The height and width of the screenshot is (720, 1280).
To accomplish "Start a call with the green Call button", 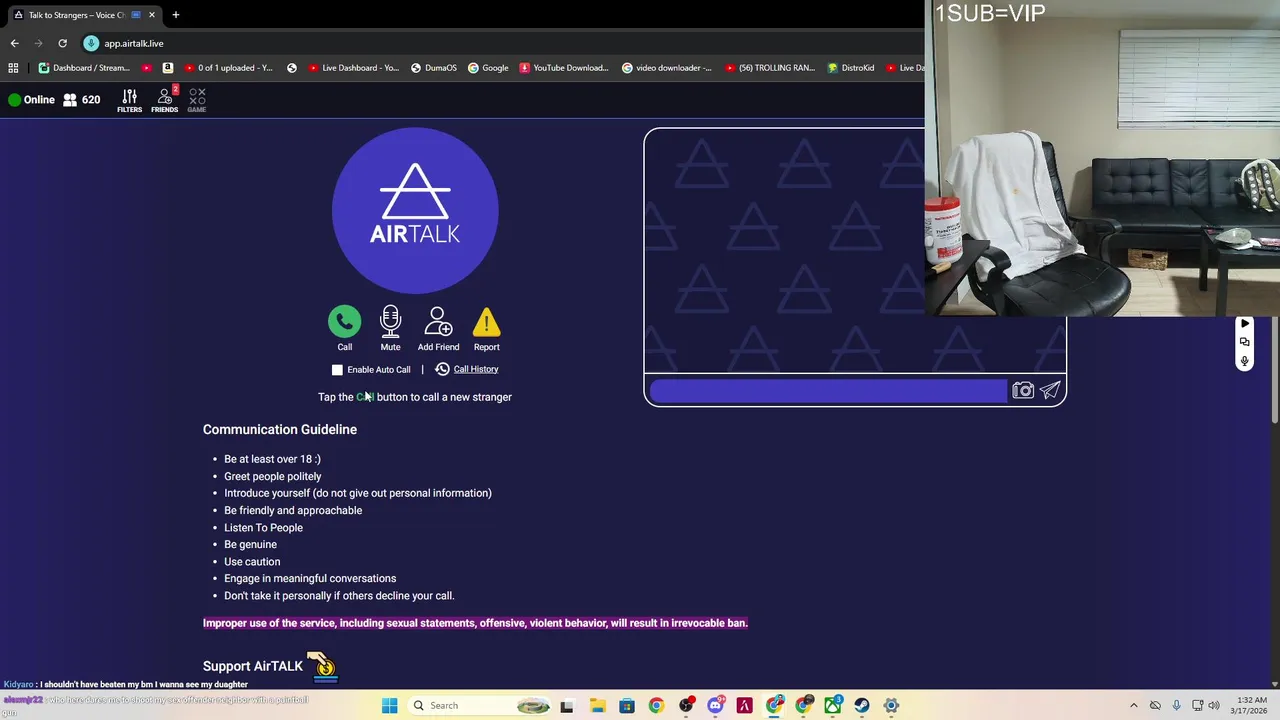I will [344, 322].
